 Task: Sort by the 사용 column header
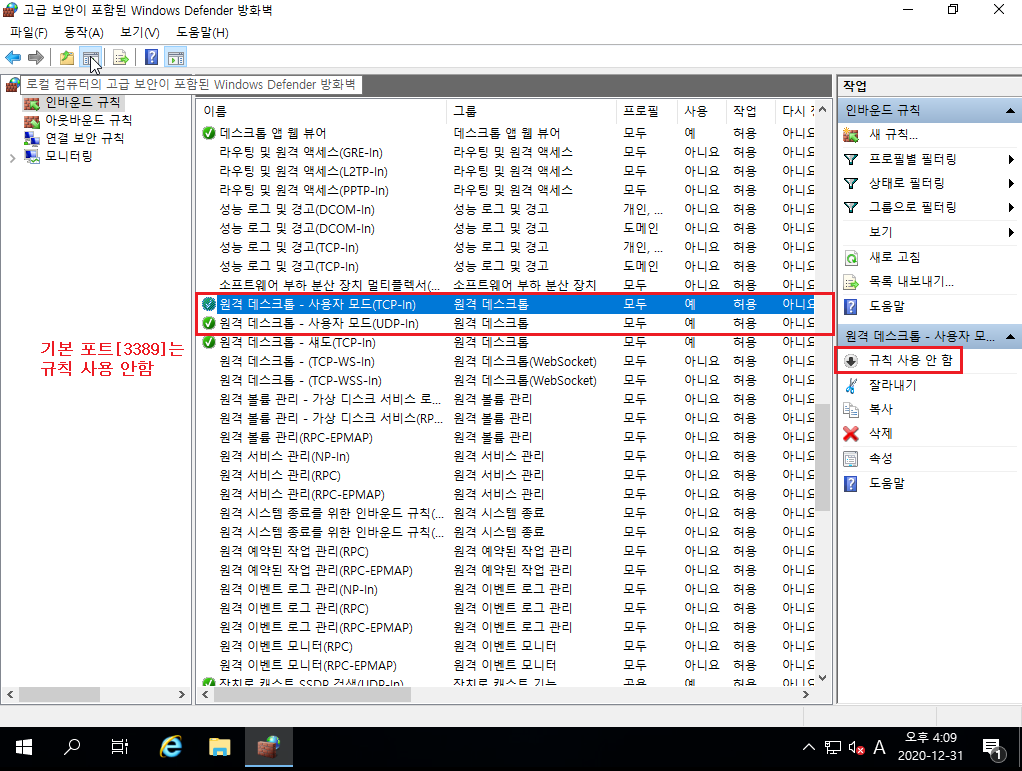click(x=701, y=111)
